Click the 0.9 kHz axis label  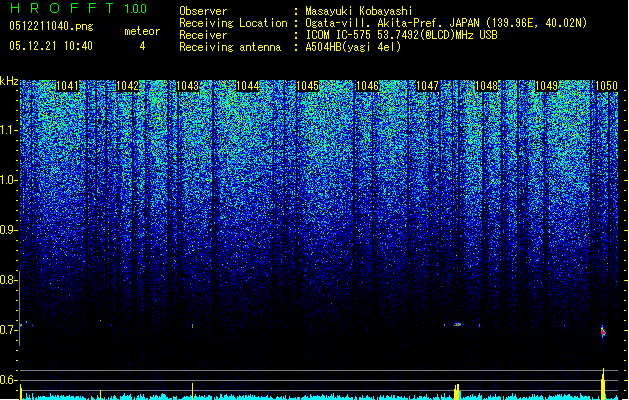(9, 230)
